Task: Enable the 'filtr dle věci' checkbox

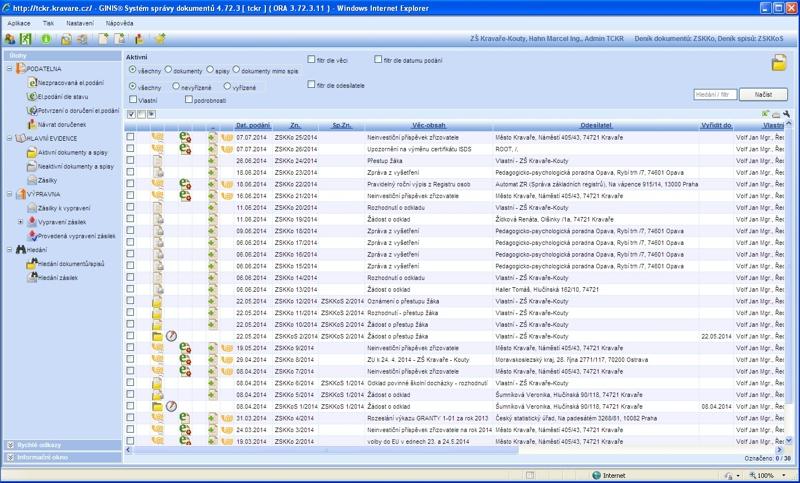Action: point(312,60)
